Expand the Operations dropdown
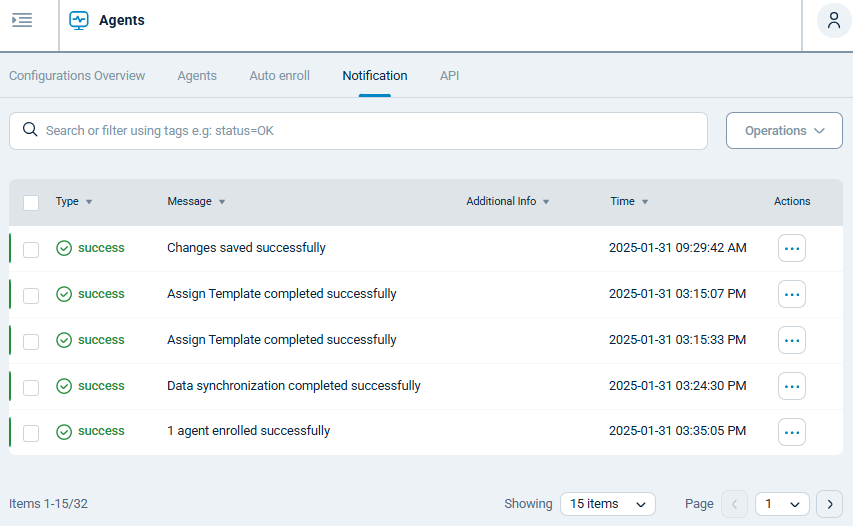Viewport: 853px width, 526px height. coord(784,131)
